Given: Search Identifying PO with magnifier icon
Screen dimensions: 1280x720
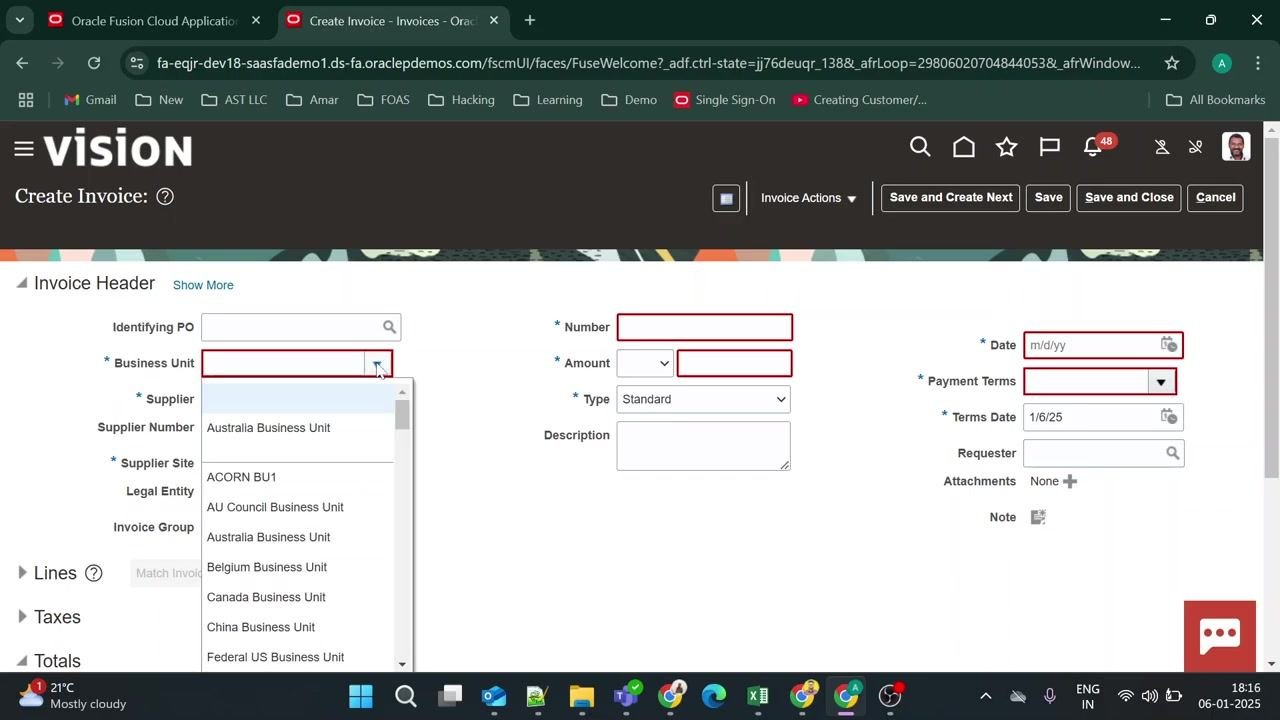Looking at the screenshot, I should coord(389,327).
